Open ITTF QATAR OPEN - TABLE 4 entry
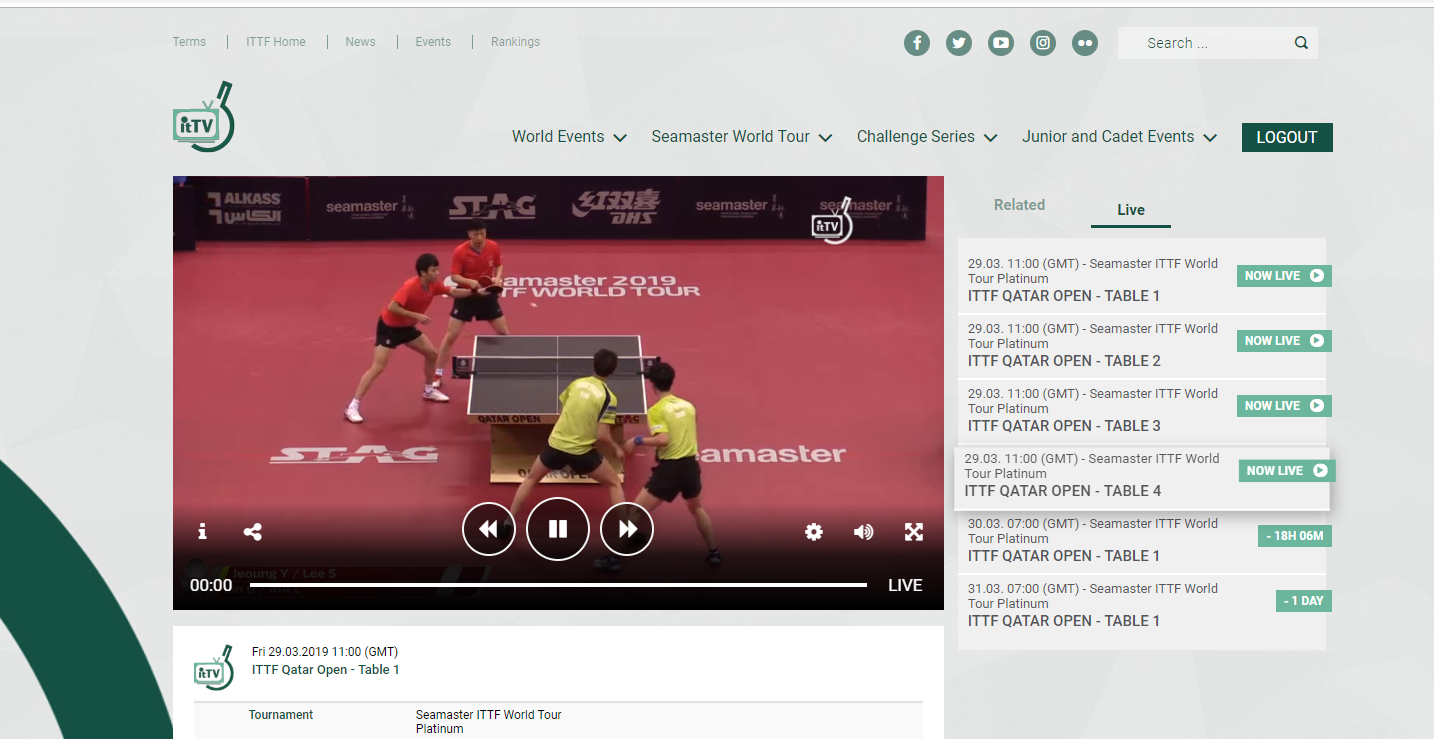 tap(1142, 478)
